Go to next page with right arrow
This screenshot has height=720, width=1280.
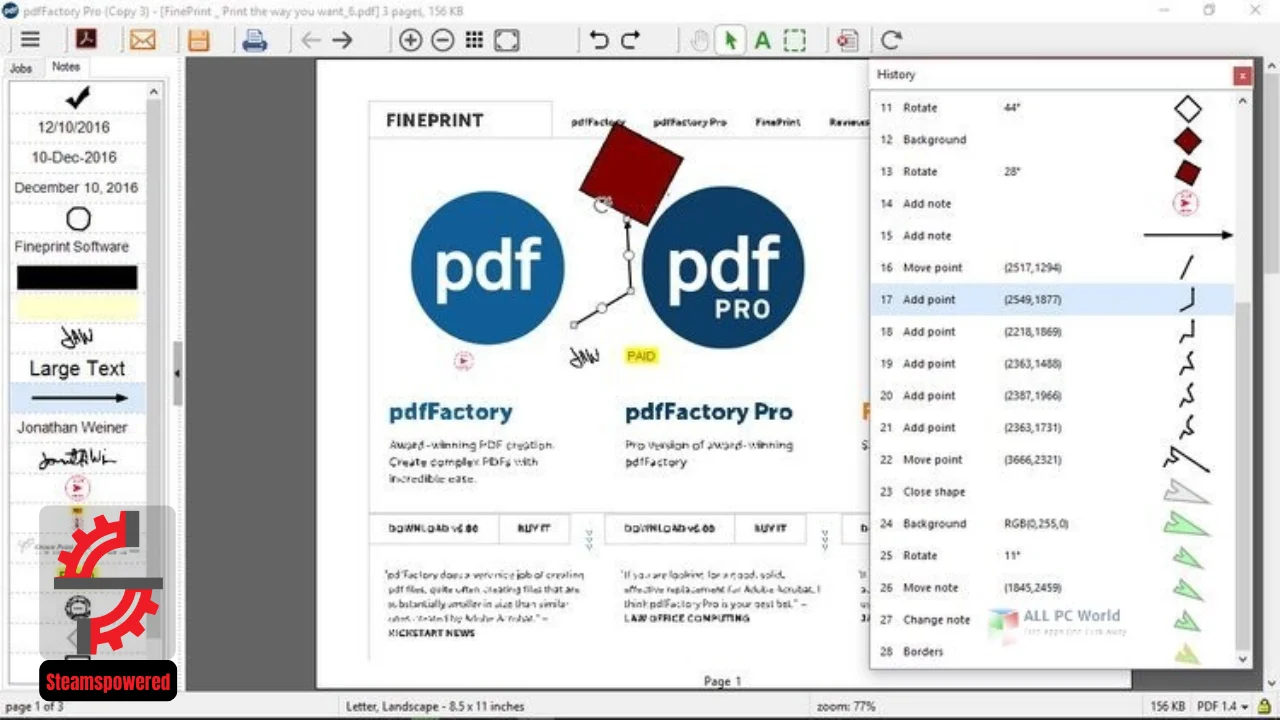[x=343, y=40]
